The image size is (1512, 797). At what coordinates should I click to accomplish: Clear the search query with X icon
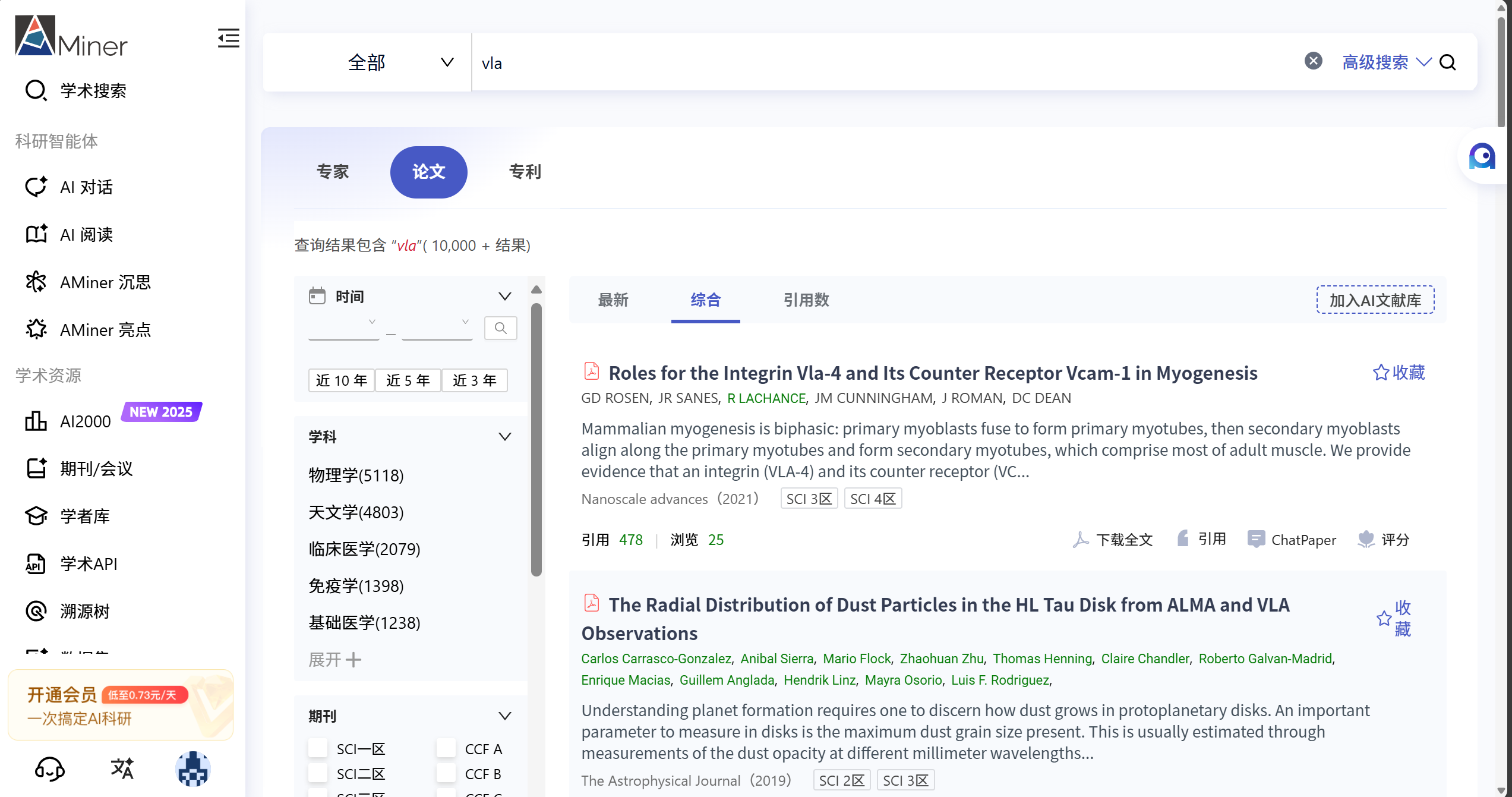pos(1313,61)
